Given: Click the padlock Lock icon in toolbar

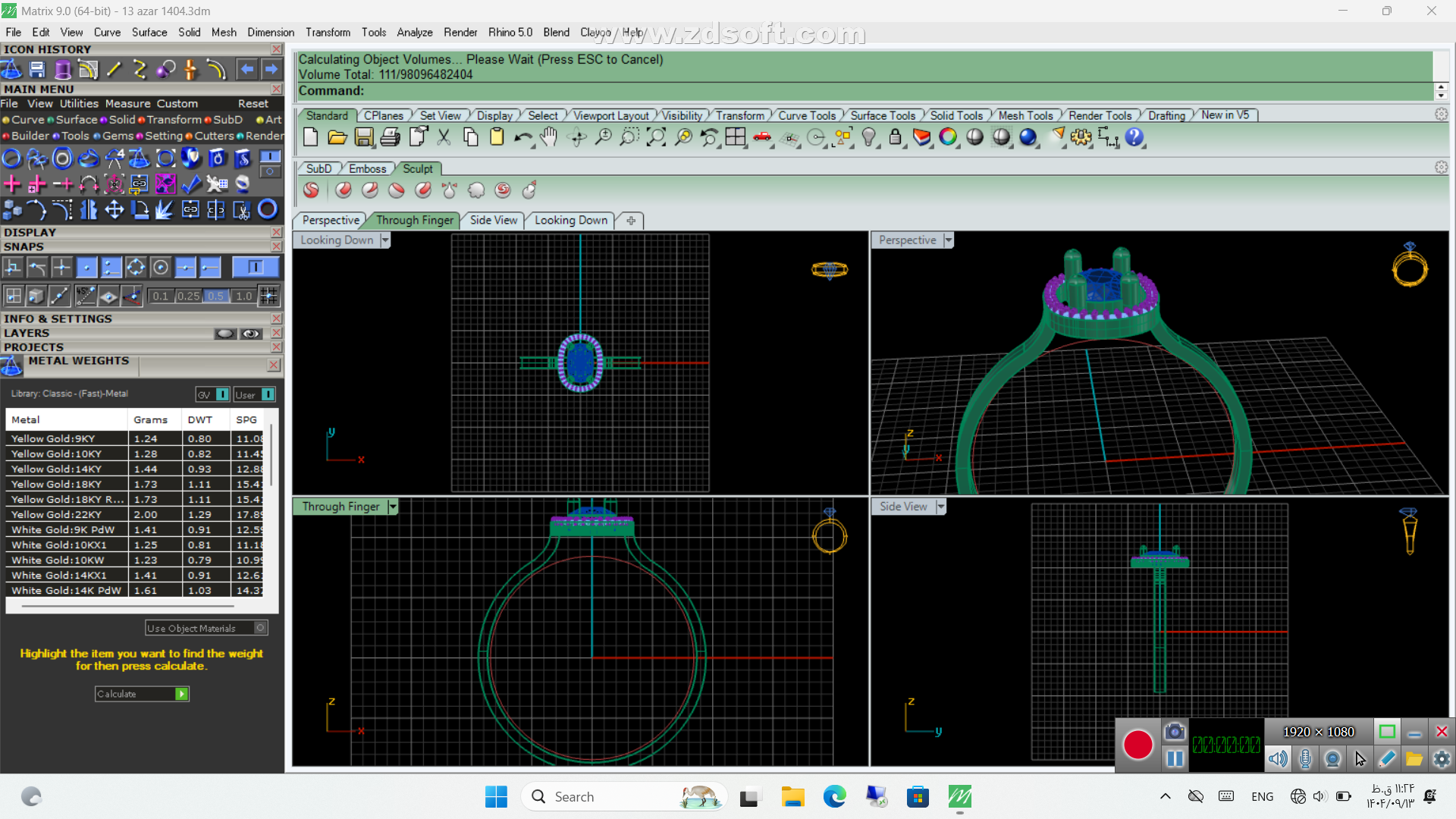Looking at the screenshot, I should pos(895,137).
